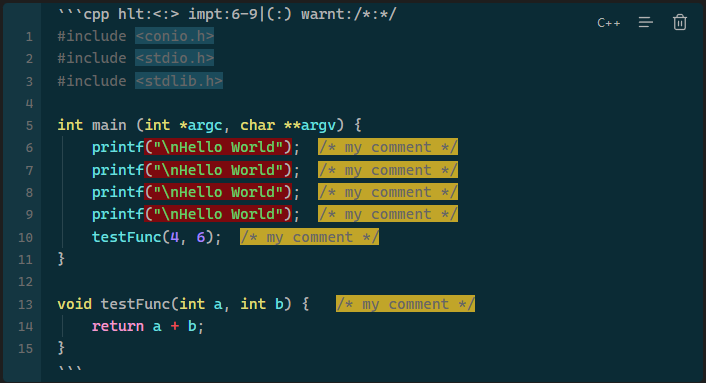Screen dimensions: 706x383
Task: Click the #include keyword on line 2
Action: coord(92,58)
